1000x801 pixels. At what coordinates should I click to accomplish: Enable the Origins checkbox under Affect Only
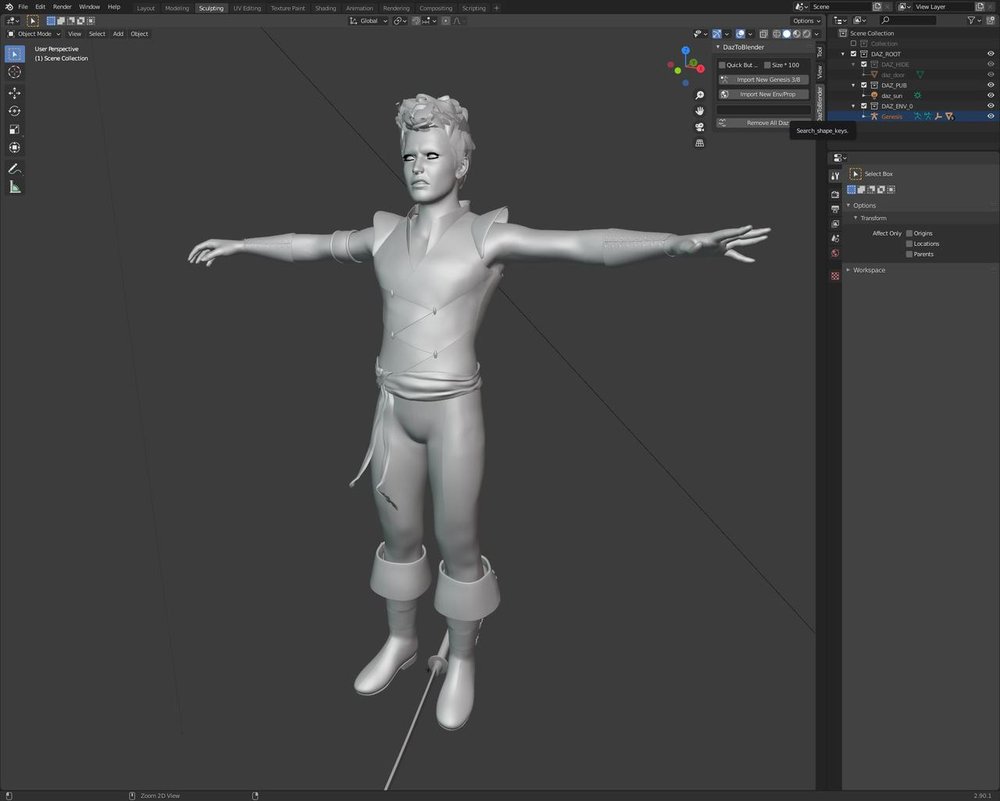click(909, 233)
